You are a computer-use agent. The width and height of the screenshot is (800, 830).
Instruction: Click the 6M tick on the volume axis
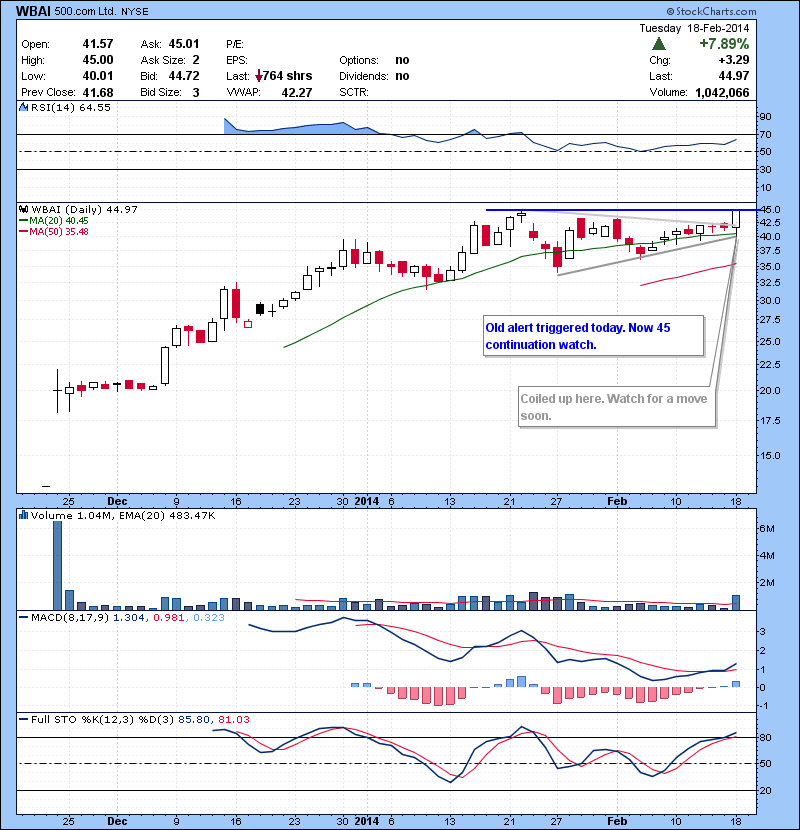767,528
